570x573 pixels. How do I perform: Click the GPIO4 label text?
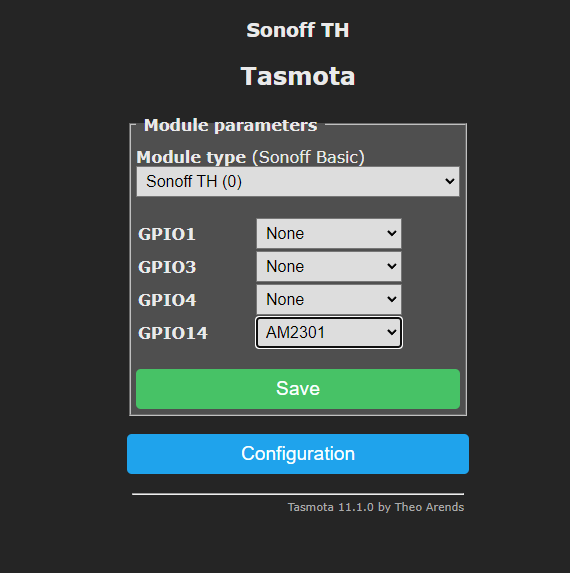point(167,300)
